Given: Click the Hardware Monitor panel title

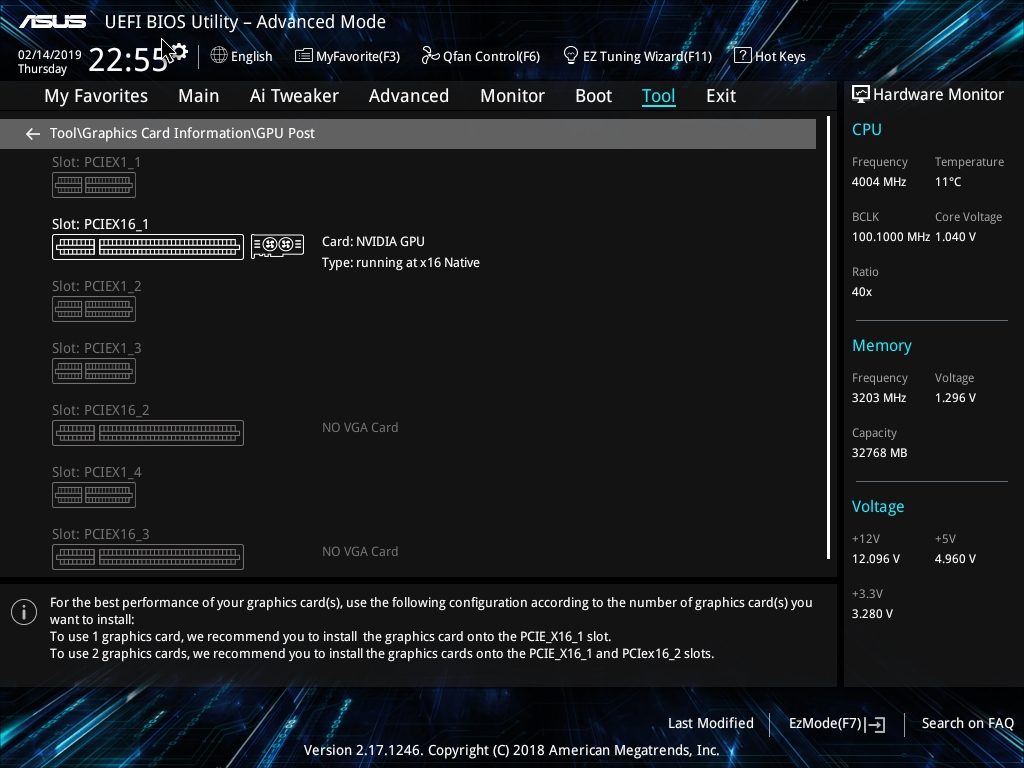Looking at the screenshot, I should point(938,95).
